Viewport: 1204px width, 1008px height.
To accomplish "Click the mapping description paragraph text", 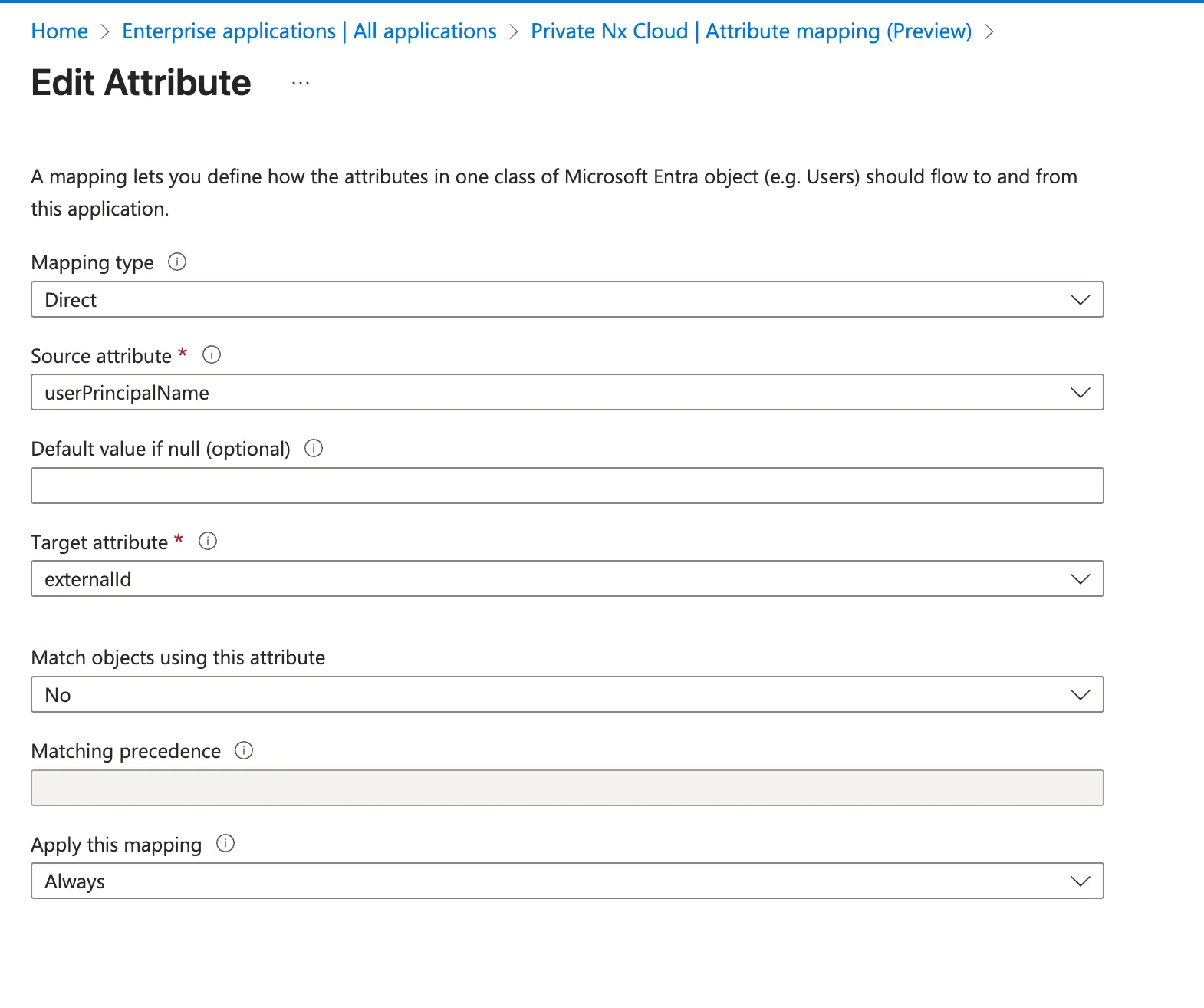I will pos(554,193).
